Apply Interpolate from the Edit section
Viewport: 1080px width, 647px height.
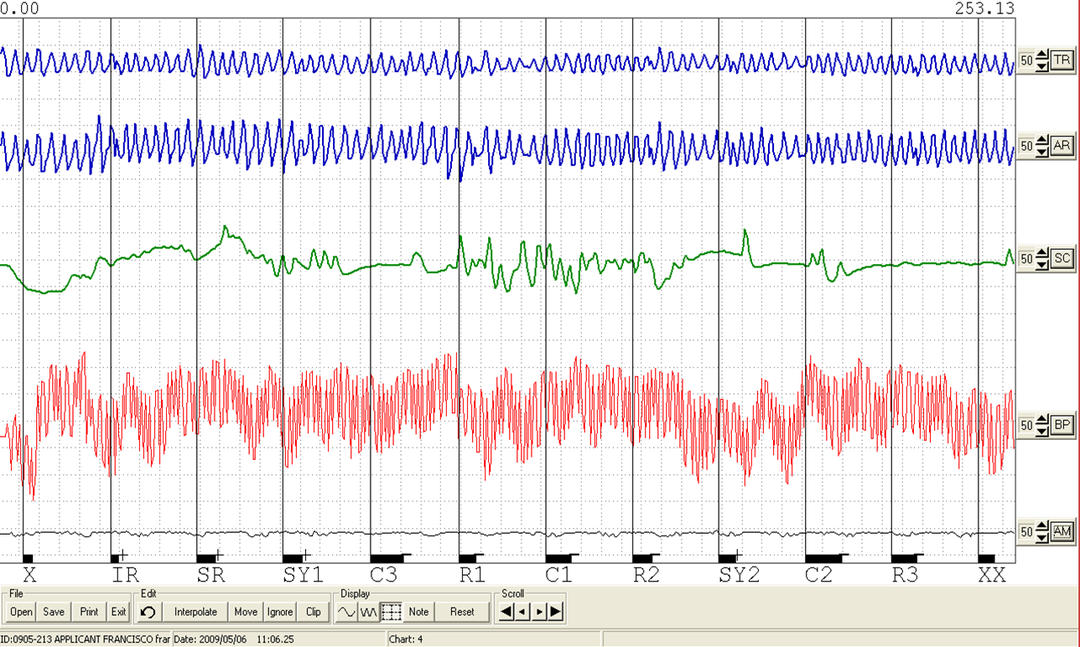tap(196, 611)
